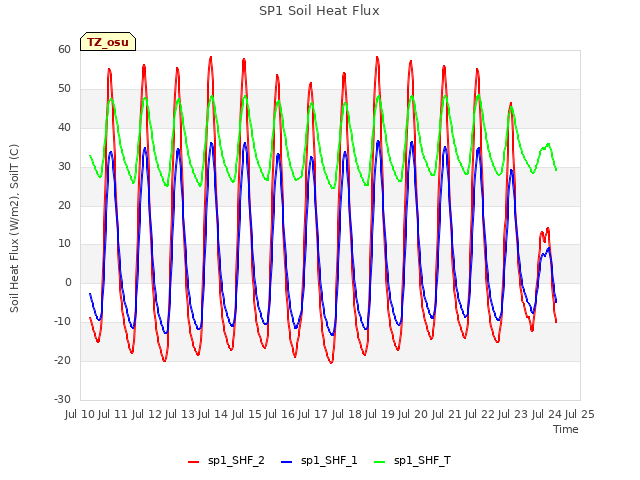Click the Jul 16 x-axis tick label
The height and width of the screenshot is (480, 640).
[280, 414]
